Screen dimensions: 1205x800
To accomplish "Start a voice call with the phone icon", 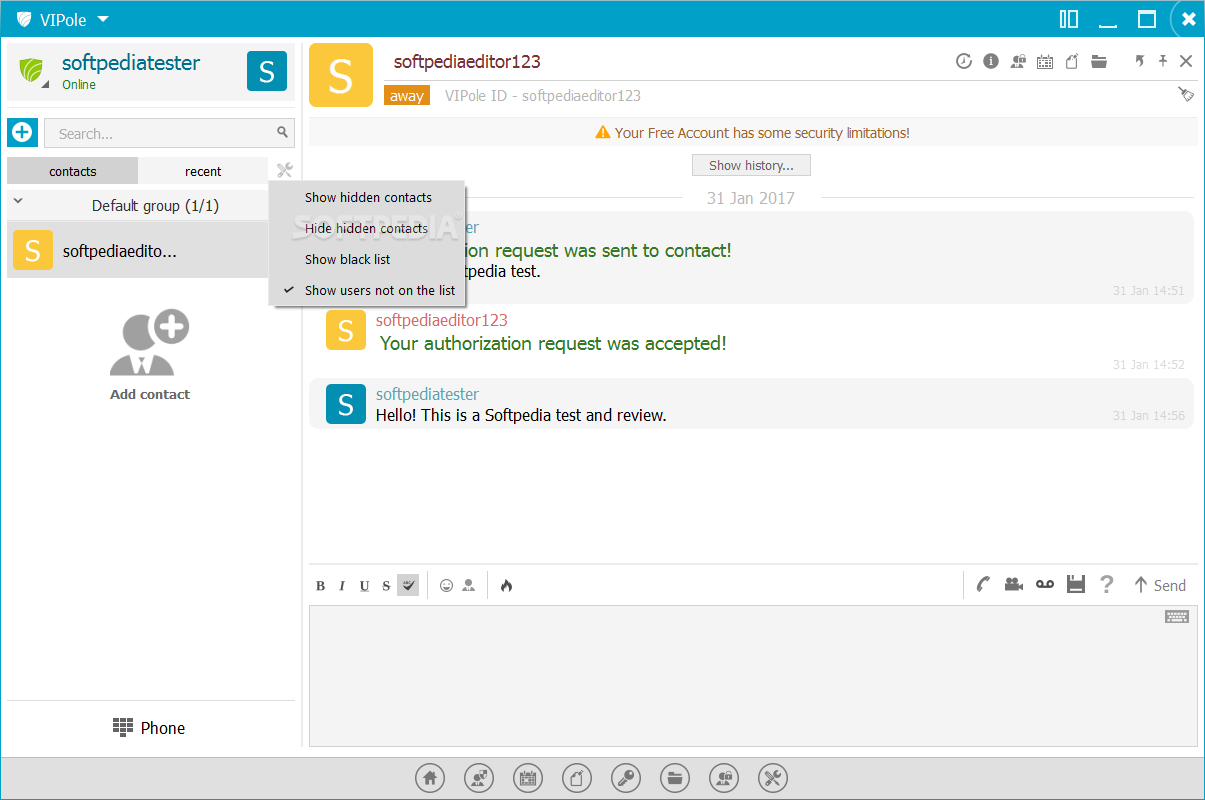I will pos(984,585).
